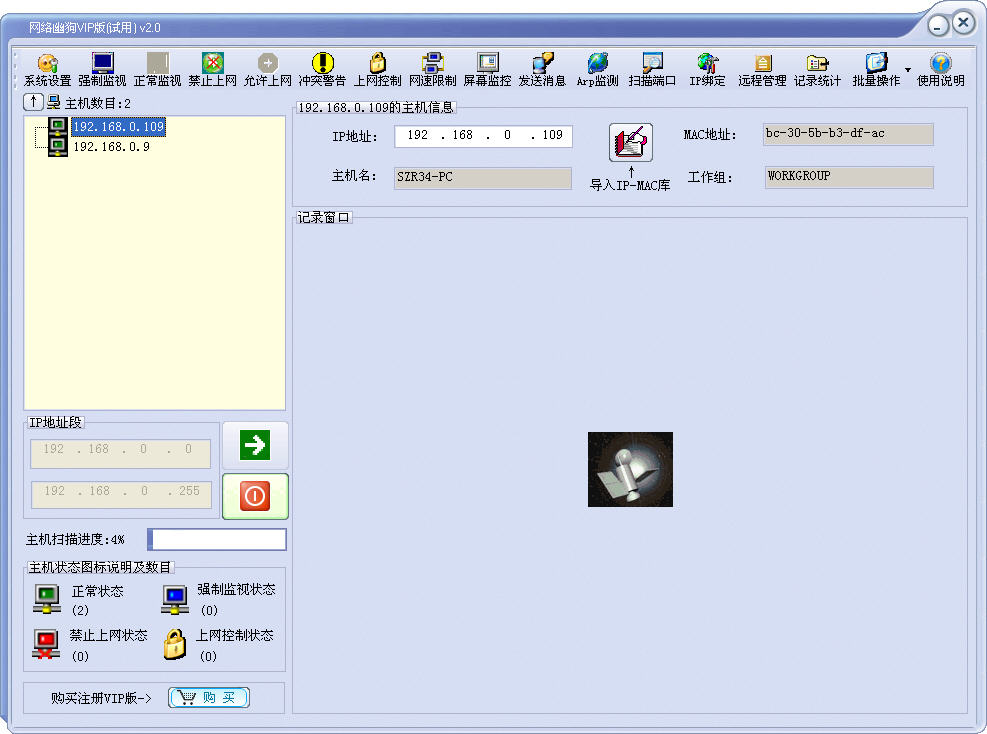Click the 上网控制 lock icon
Image resolution: width=987 pixels, height=734 pixels.
[x=377, y=69]
